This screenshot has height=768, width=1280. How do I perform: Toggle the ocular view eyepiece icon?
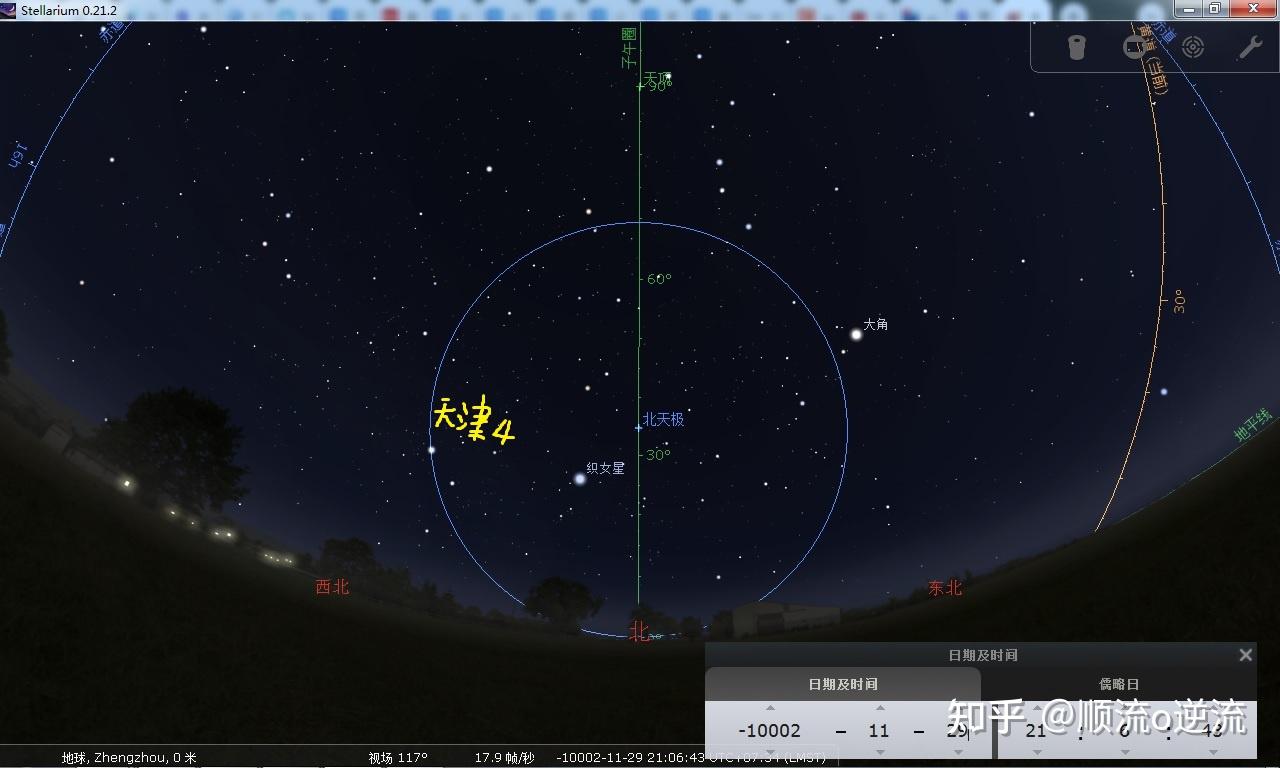tap(1076, 47)
